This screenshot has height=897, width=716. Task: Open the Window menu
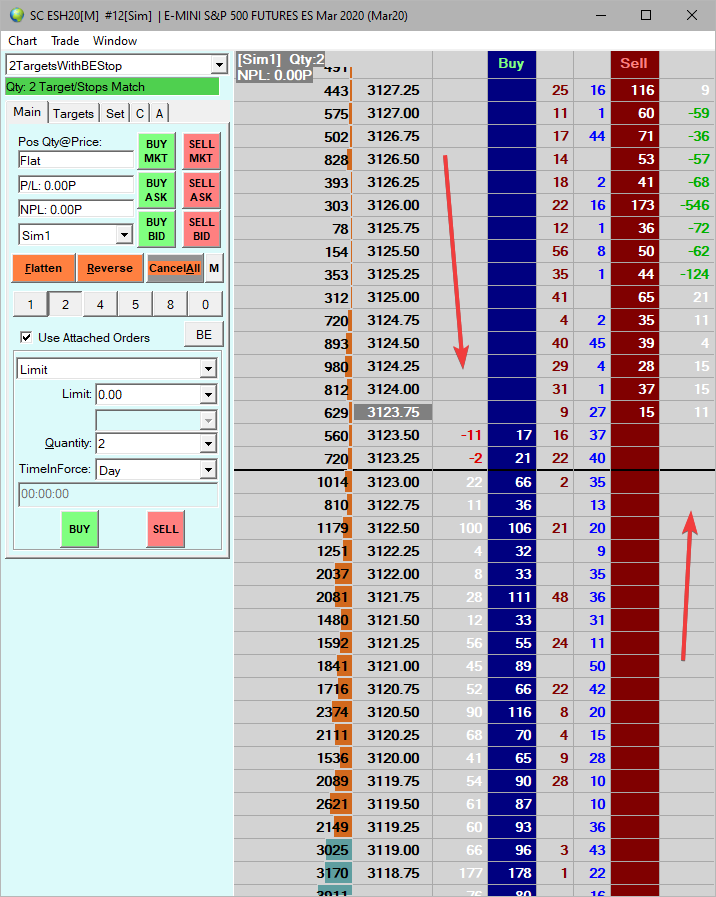(x=115, y=41)
